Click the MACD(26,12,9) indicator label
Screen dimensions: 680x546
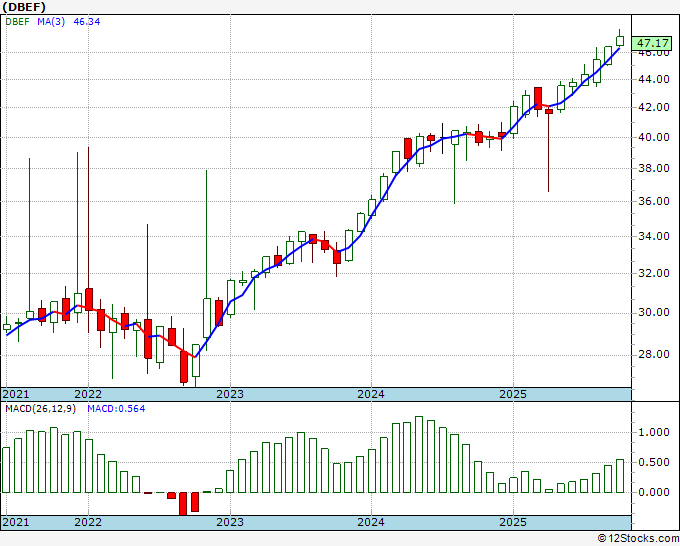pyautogui.click(x=41, y=409)
